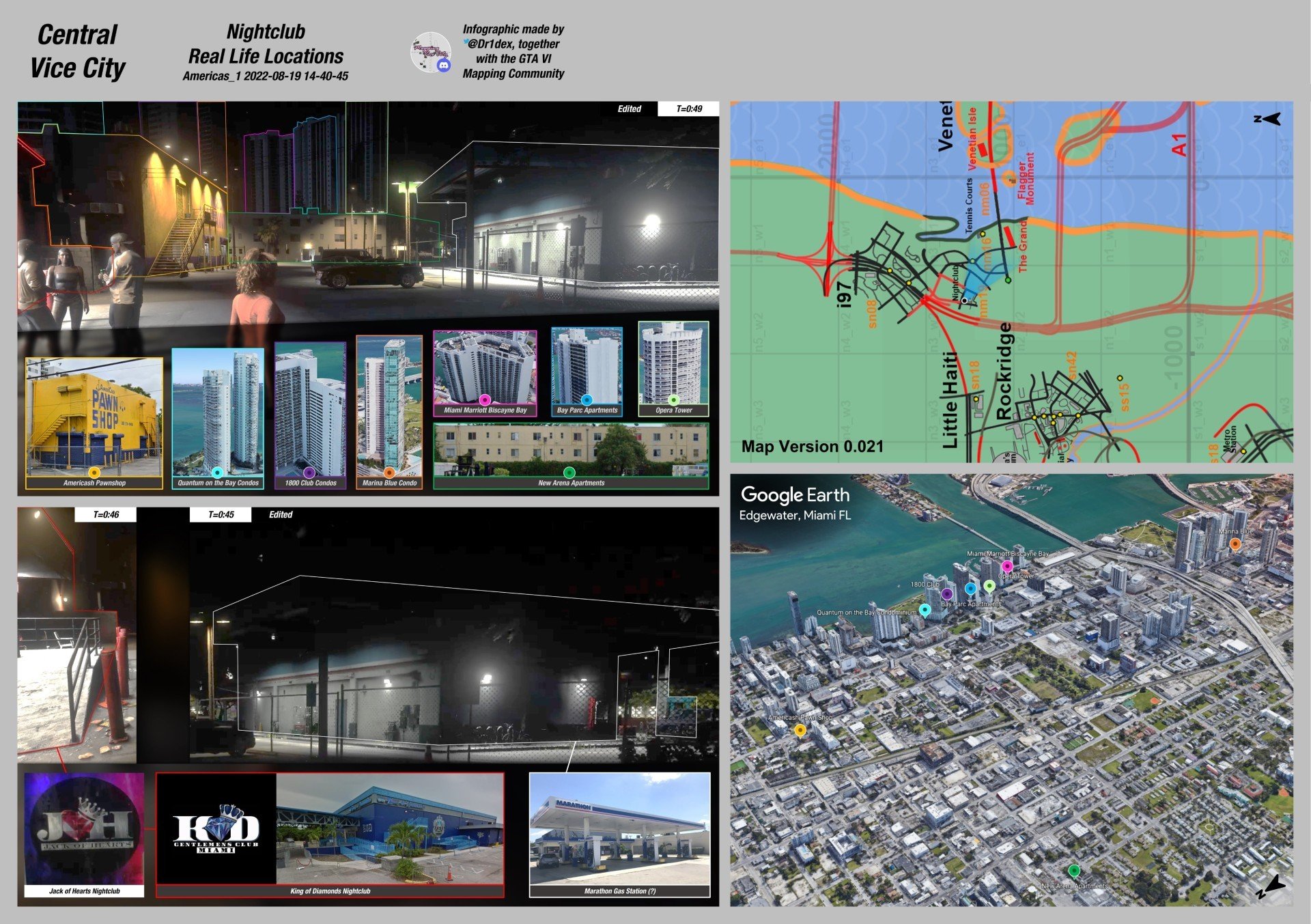Click the purple 1800 Club pin on Google Earth
This screenshot has height=924, width=1311.
[x=946, y=593]
